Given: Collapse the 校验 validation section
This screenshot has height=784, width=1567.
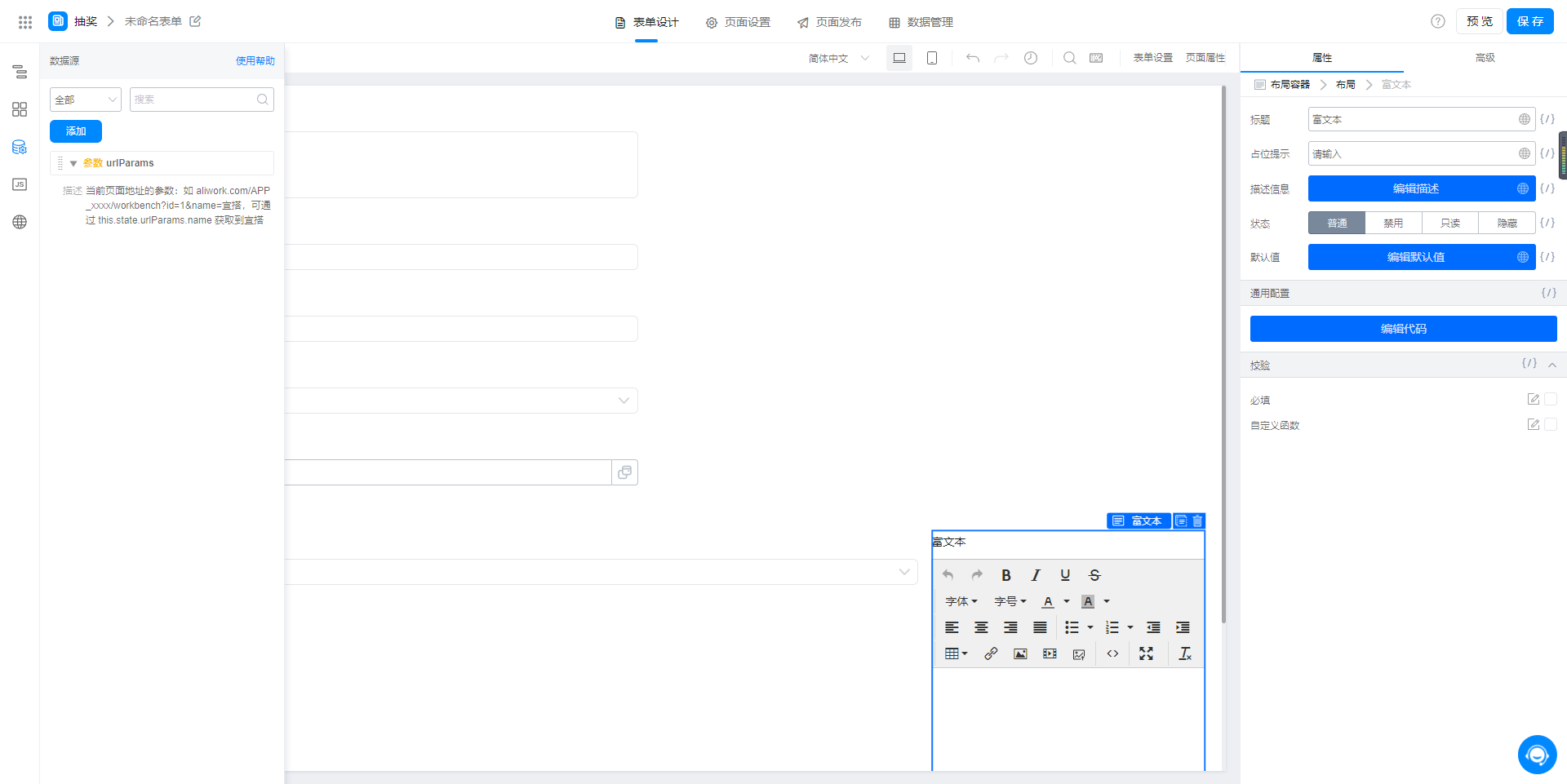Looking at the screenshot, I should pyautogui.click(x=1552, y=365).
